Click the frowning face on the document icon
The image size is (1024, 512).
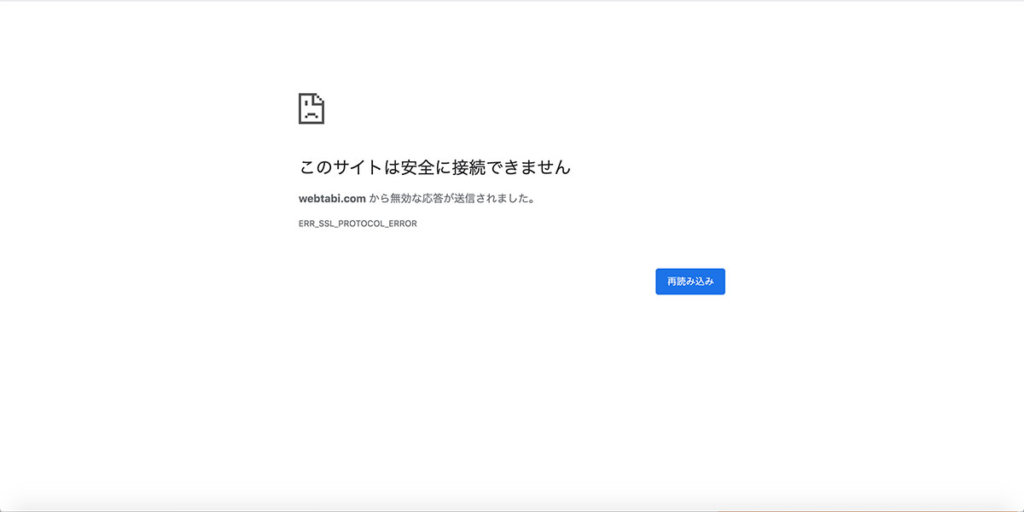[311, 113]
